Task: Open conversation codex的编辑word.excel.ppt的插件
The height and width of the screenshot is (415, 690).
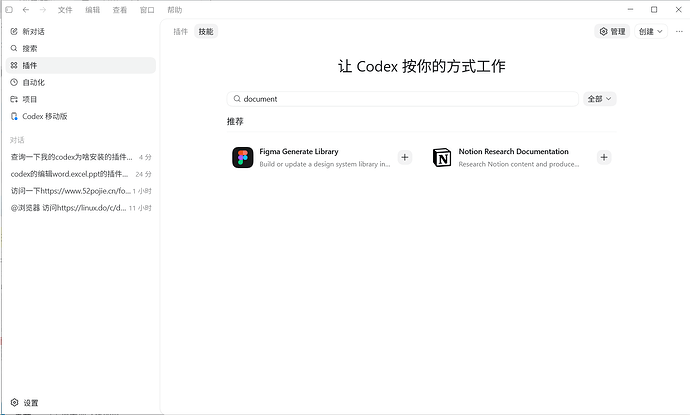Action: (81, 174)
